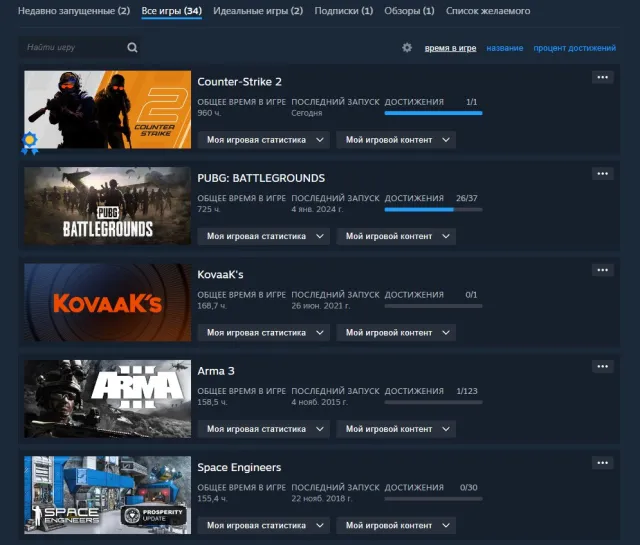Click the search magnifier icon

(x=132, y=48)
